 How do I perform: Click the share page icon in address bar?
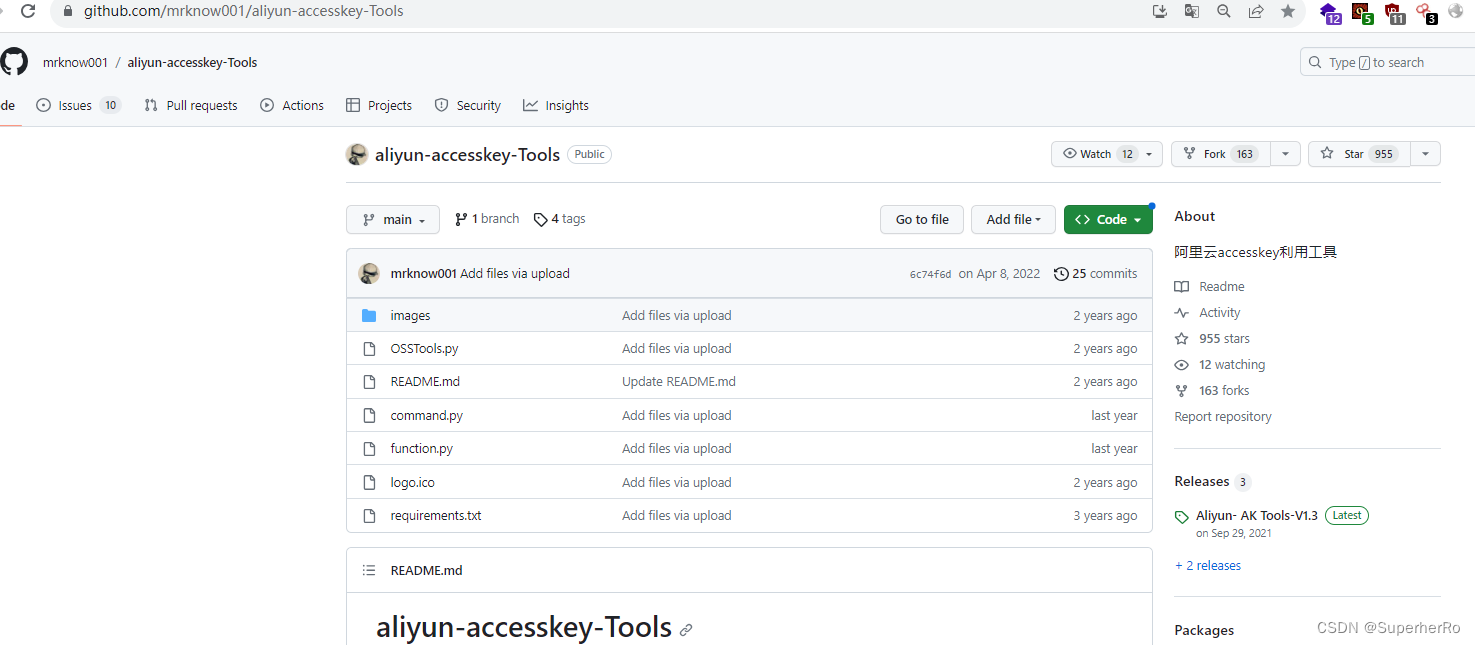click(x=1256, y=12)
